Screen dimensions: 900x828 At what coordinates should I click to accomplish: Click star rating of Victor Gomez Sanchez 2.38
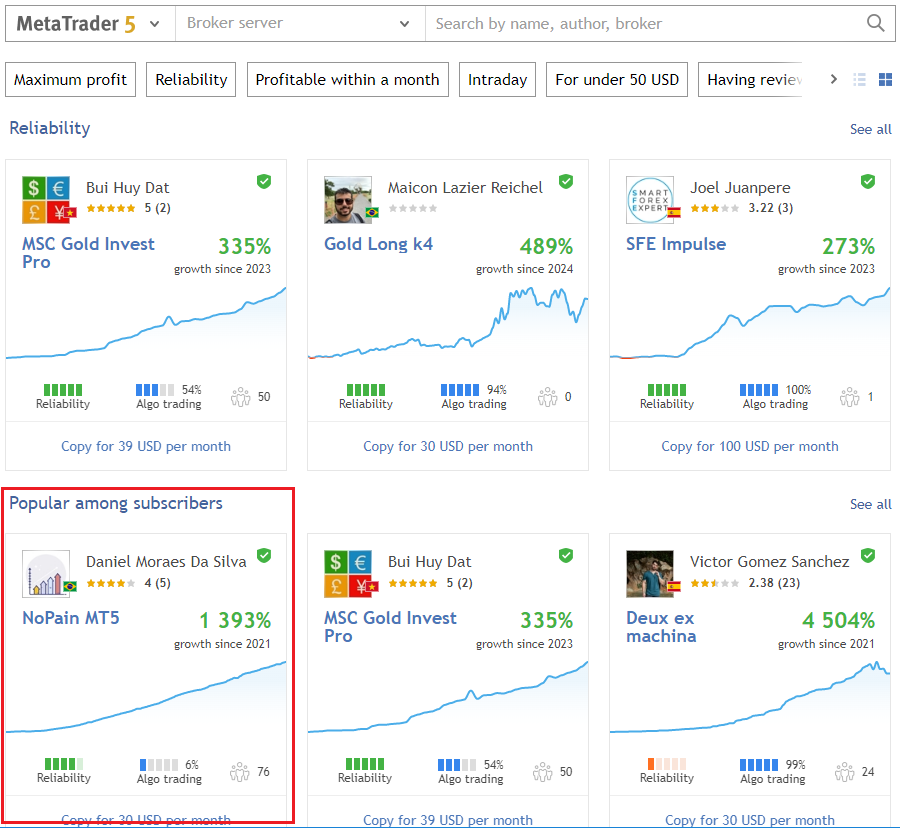715,583
